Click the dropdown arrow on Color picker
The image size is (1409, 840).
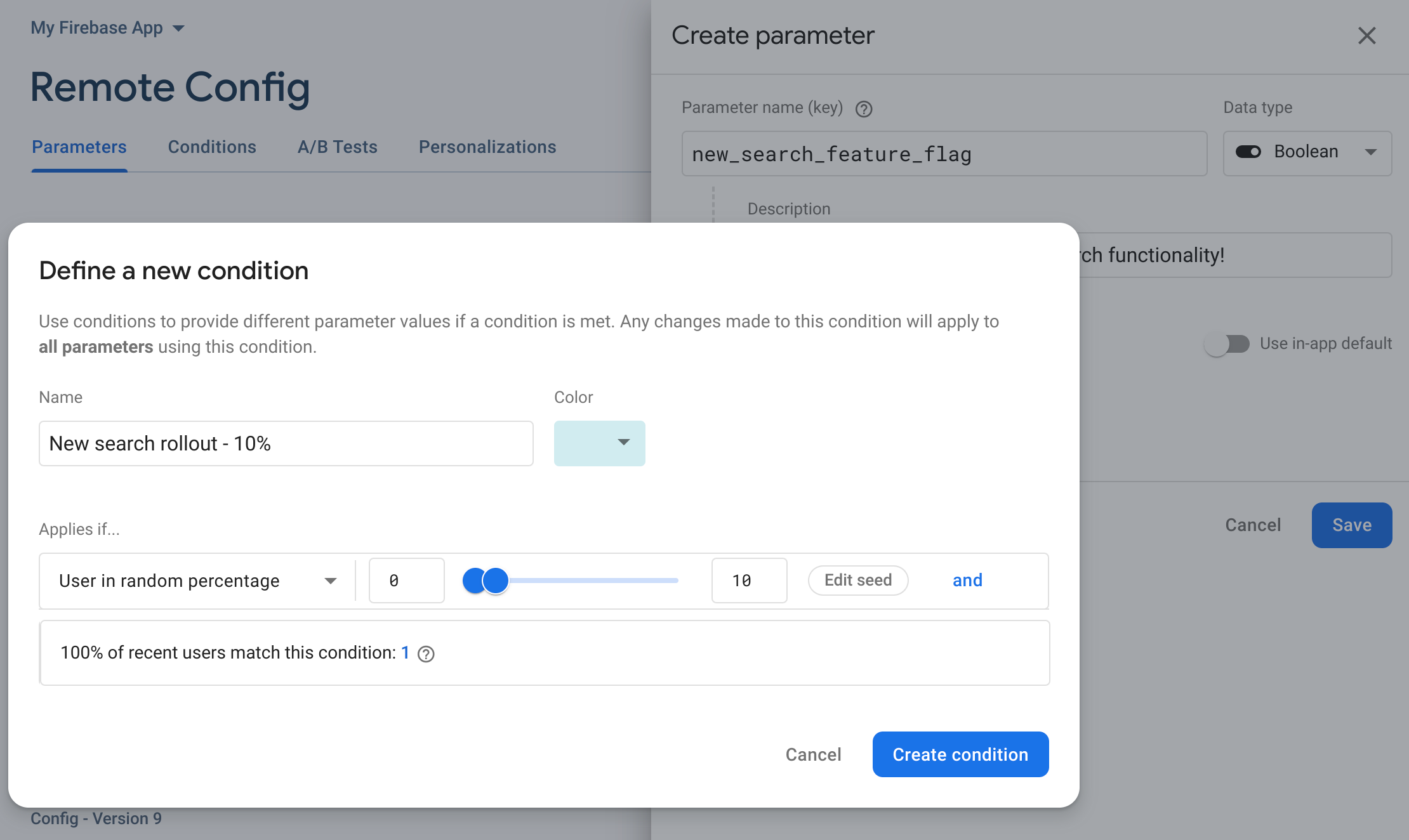(x=623, y=442)
